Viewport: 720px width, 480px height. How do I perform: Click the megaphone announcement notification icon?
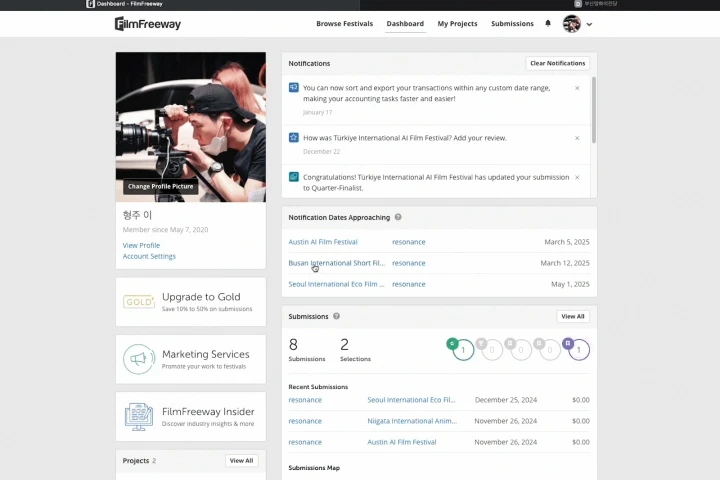(x=294, y=87)
